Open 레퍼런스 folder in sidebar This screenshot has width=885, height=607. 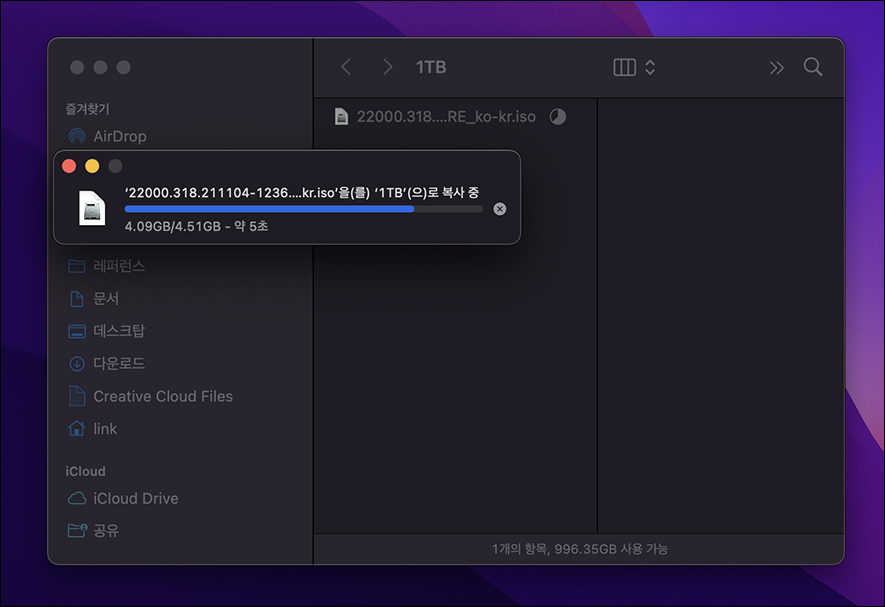[119, 266]
